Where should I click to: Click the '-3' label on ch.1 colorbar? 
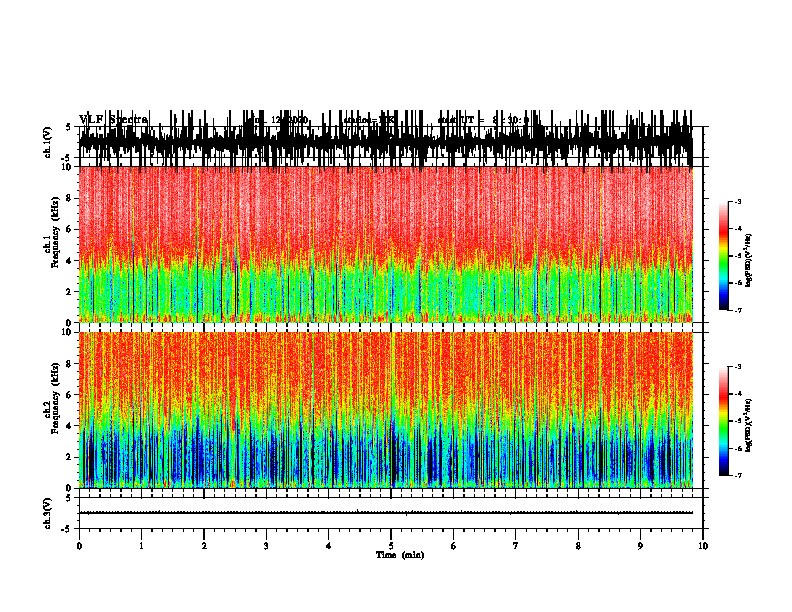tap(738, 201)
